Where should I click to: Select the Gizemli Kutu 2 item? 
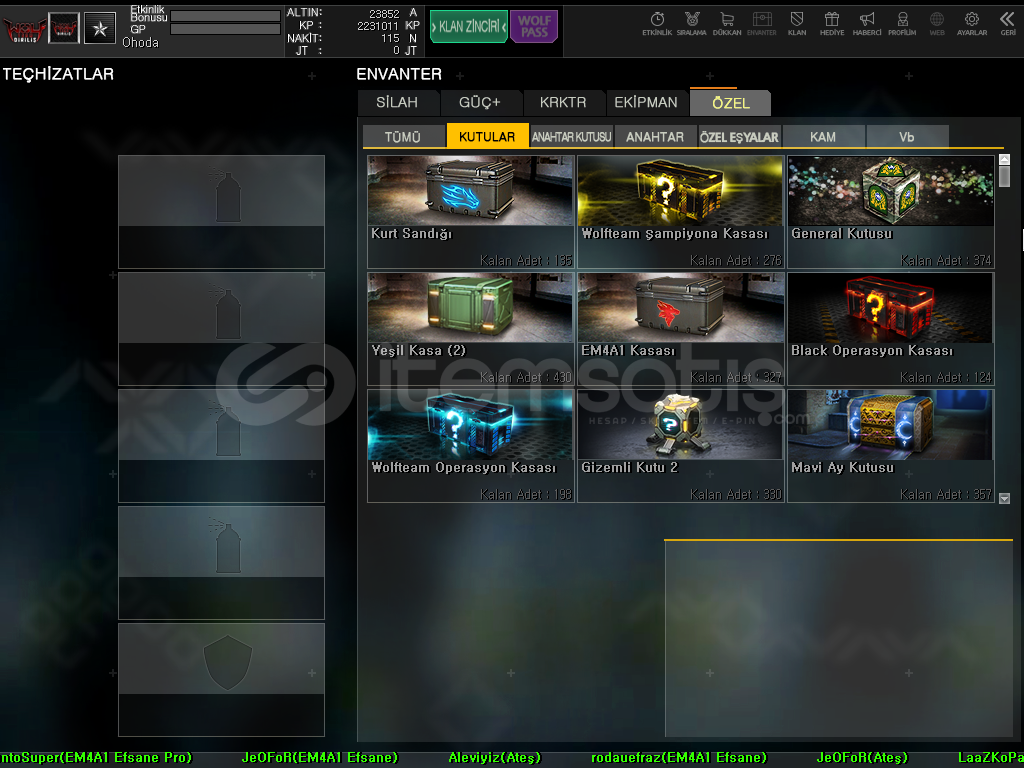(681, 446)
